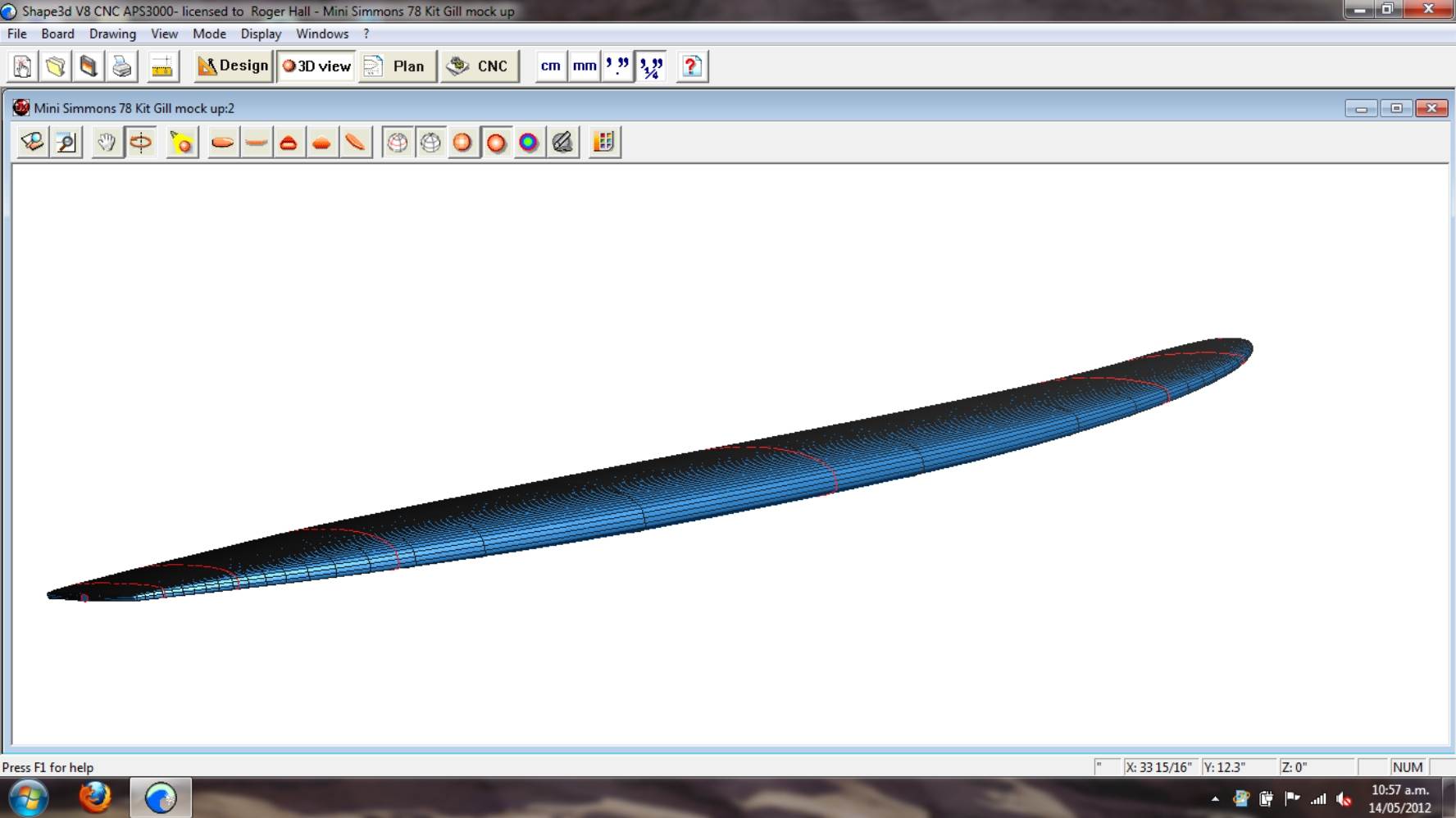1456x818 pixels.
Task: Click the light source spotlight icon
Action: click(x=182, y=143)
